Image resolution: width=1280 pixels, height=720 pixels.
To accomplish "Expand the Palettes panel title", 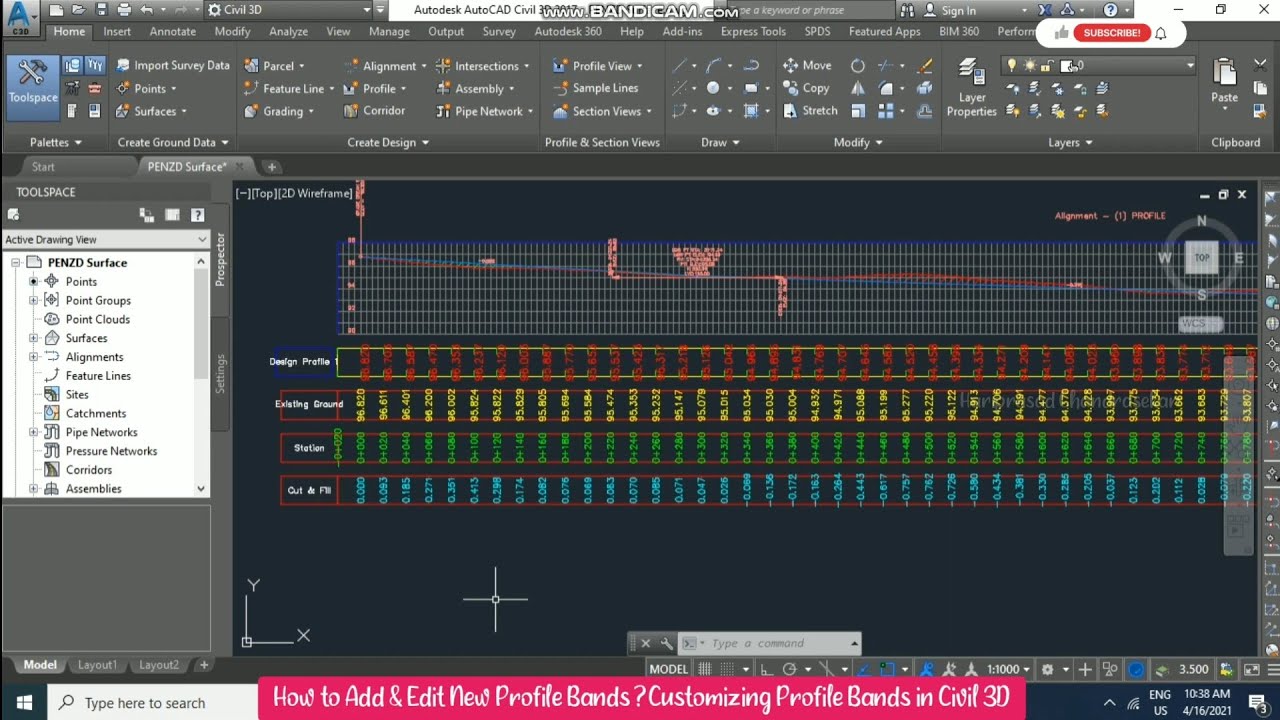I will tap(55, 142).
